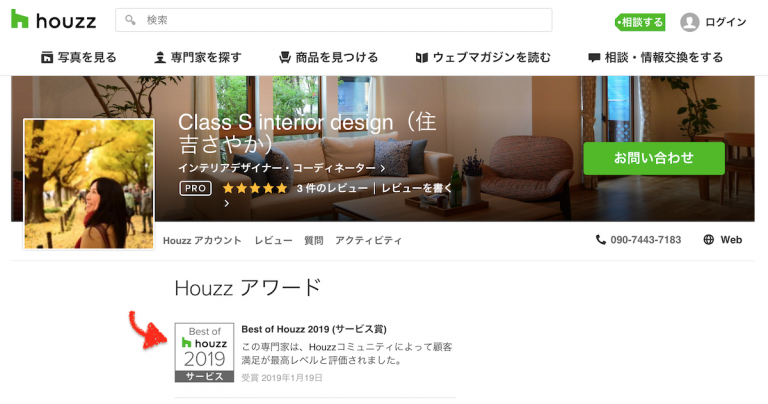Screen dimensions: 768x404
Task: Open the 相談・情報交換をする menu
Action: [655, 57]
